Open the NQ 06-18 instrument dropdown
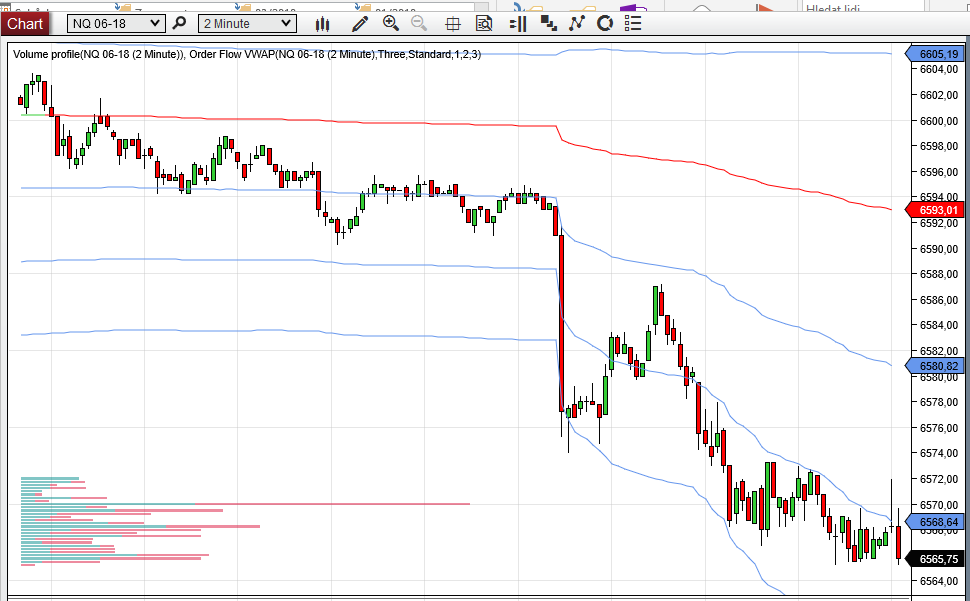 click(116, 23)
